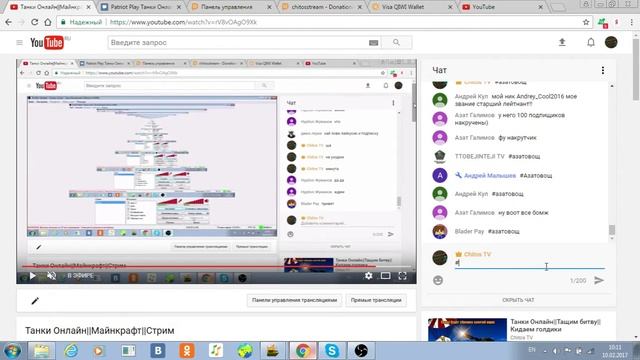Viewport: 640px width, 360px height.
Task: Click TTOBEJINTEJI TV chat avatar
Action: point(440,156)
